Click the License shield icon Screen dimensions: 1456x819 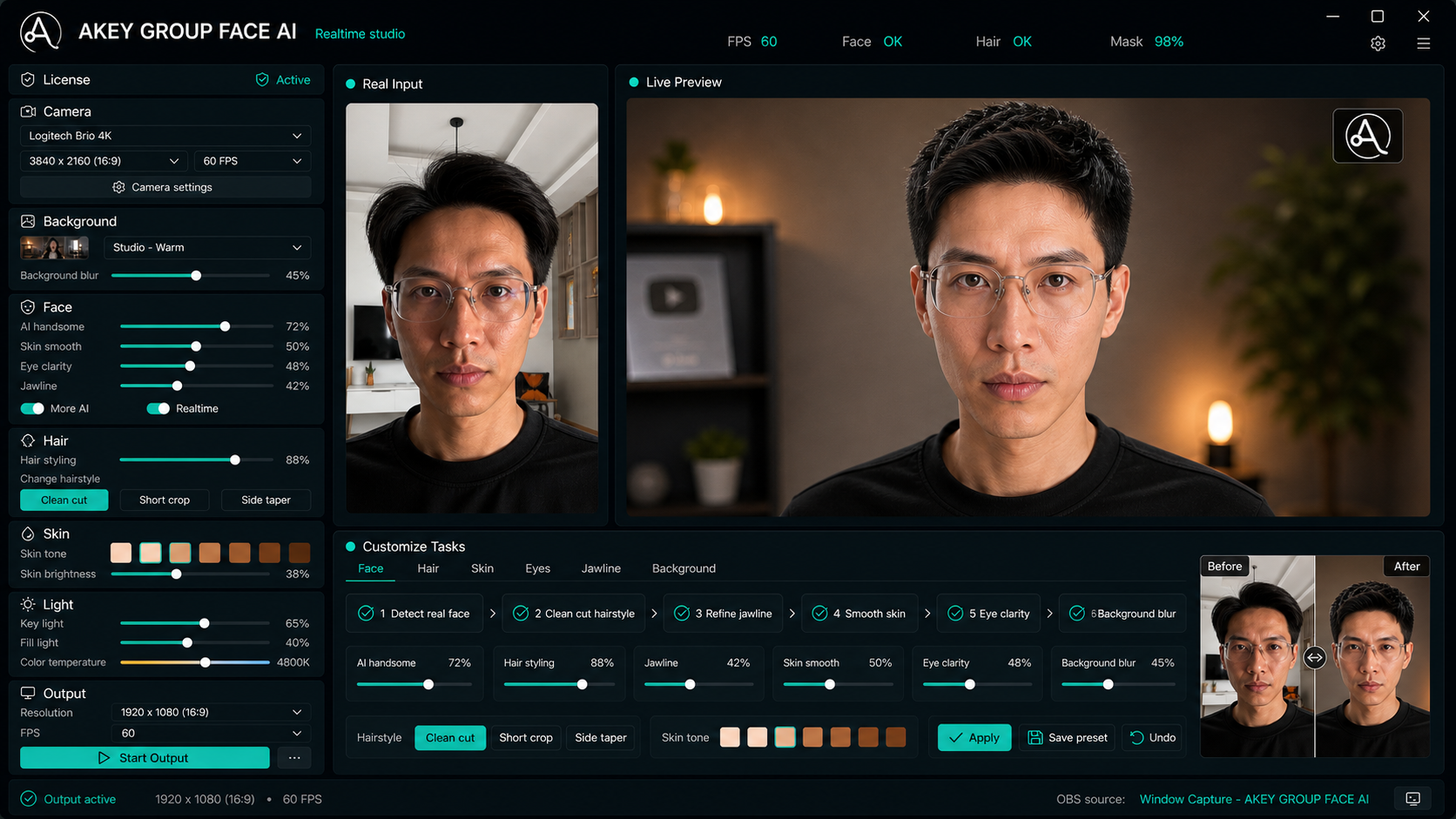[x=28, y=79]
